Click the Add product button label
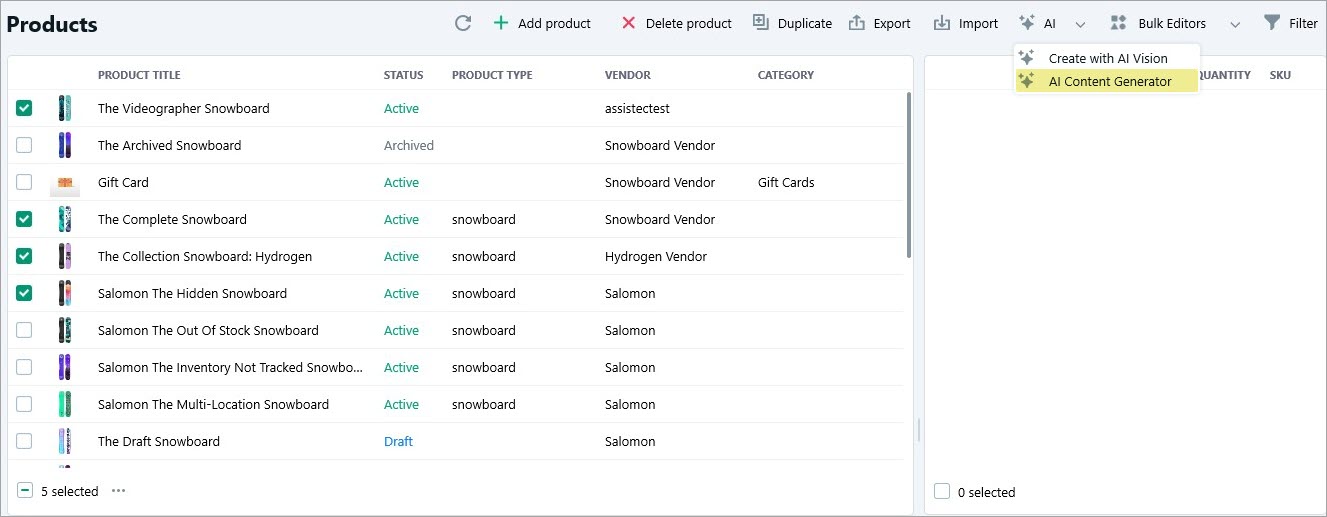Viewport: 1327px width, 517px height. 554,23
